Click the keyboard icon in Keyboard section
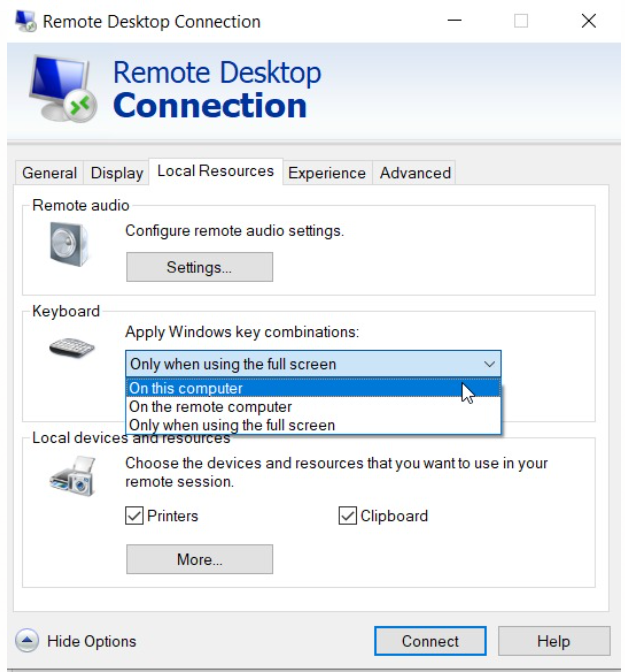625x672 pixels. coord(72,347)
